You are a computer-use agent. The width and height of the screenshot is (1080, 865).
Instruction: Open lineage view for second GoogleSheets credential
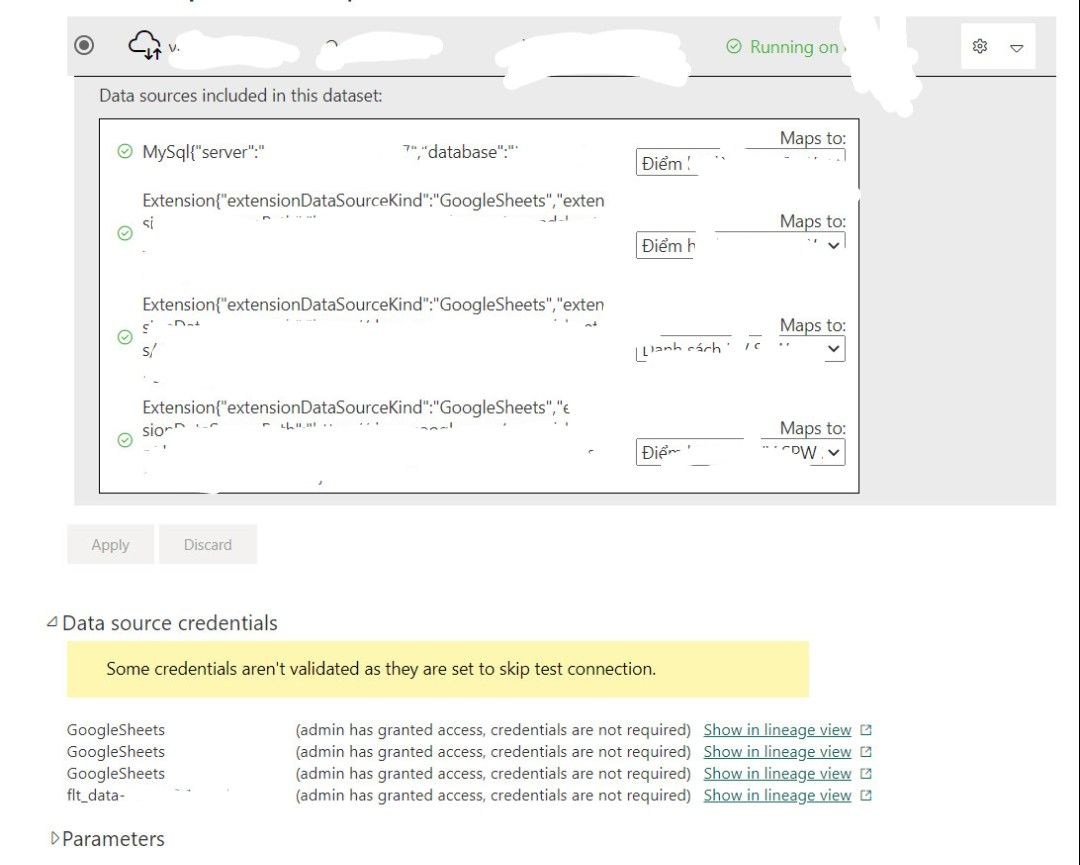(777, 751)
